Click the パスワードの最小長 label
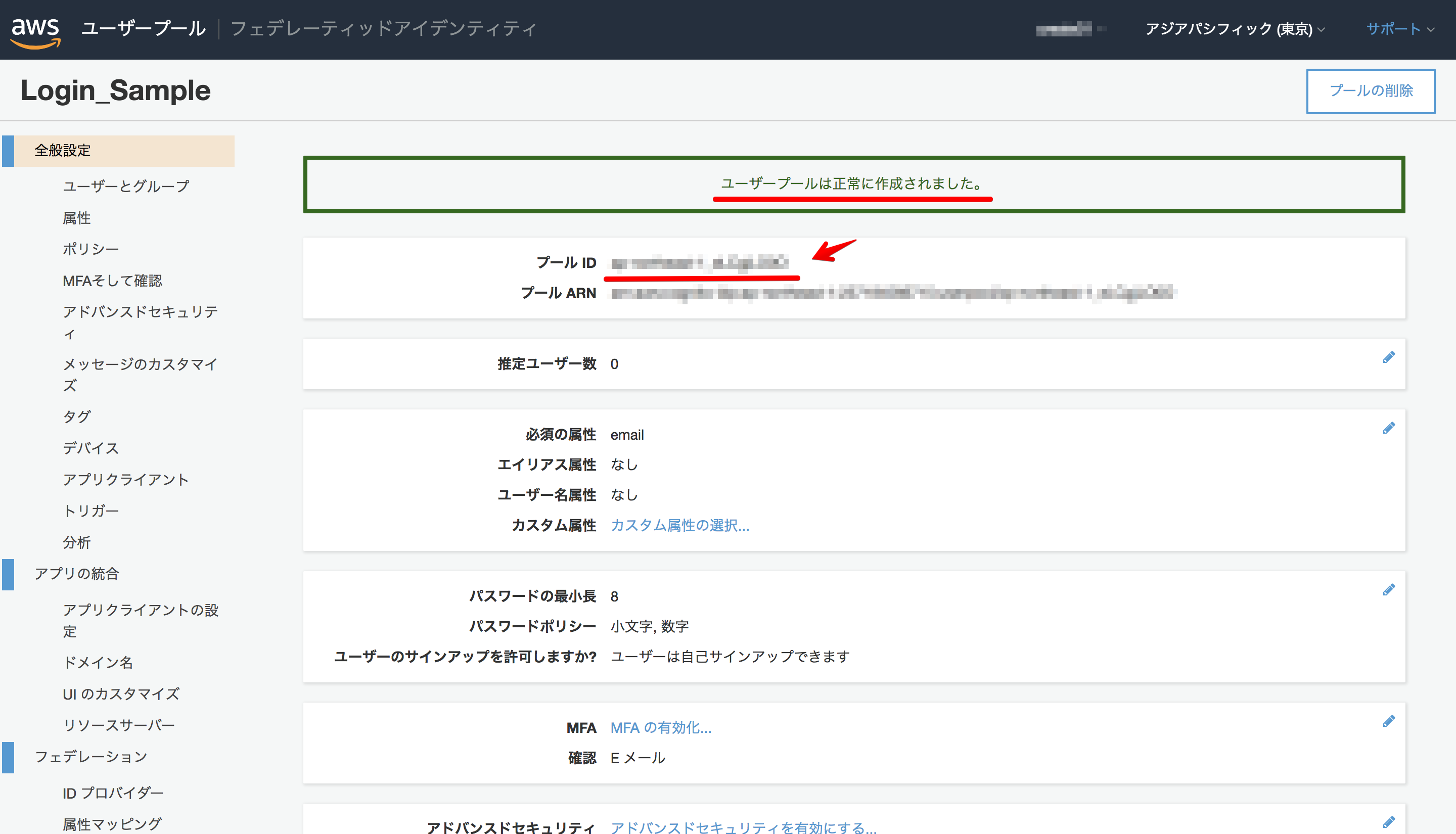Image resolution: width=1456 pixels, height=834 pixels. coord(533,596)
